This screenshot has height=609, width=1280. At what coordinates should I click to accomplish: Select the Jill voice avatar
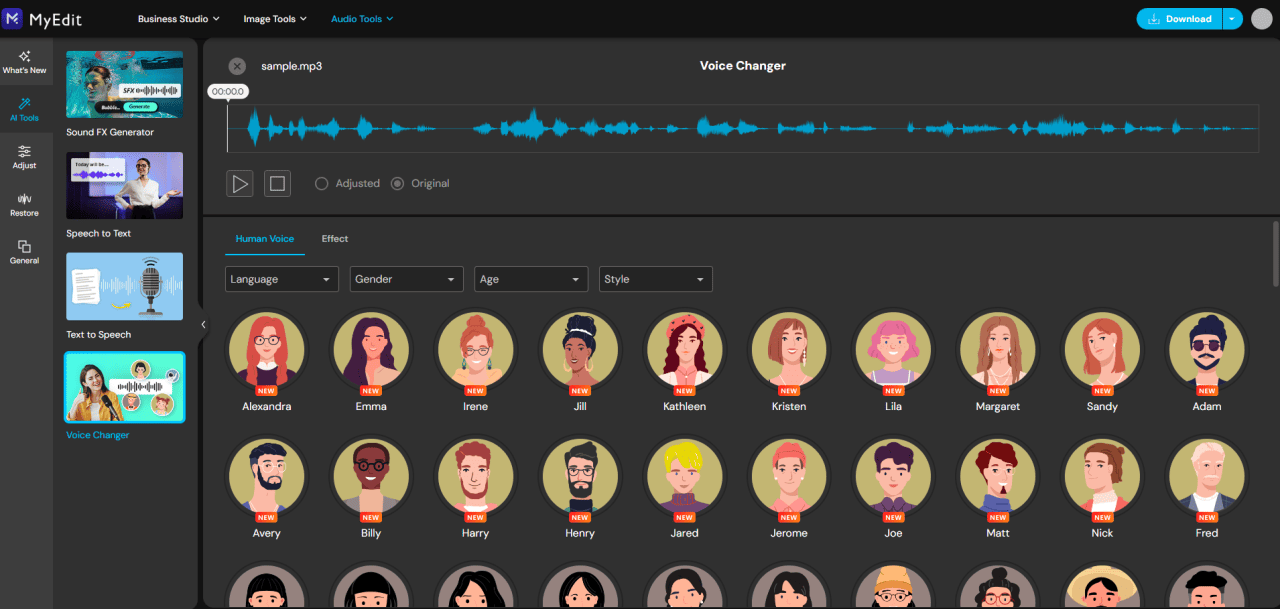tap(580, 349)
